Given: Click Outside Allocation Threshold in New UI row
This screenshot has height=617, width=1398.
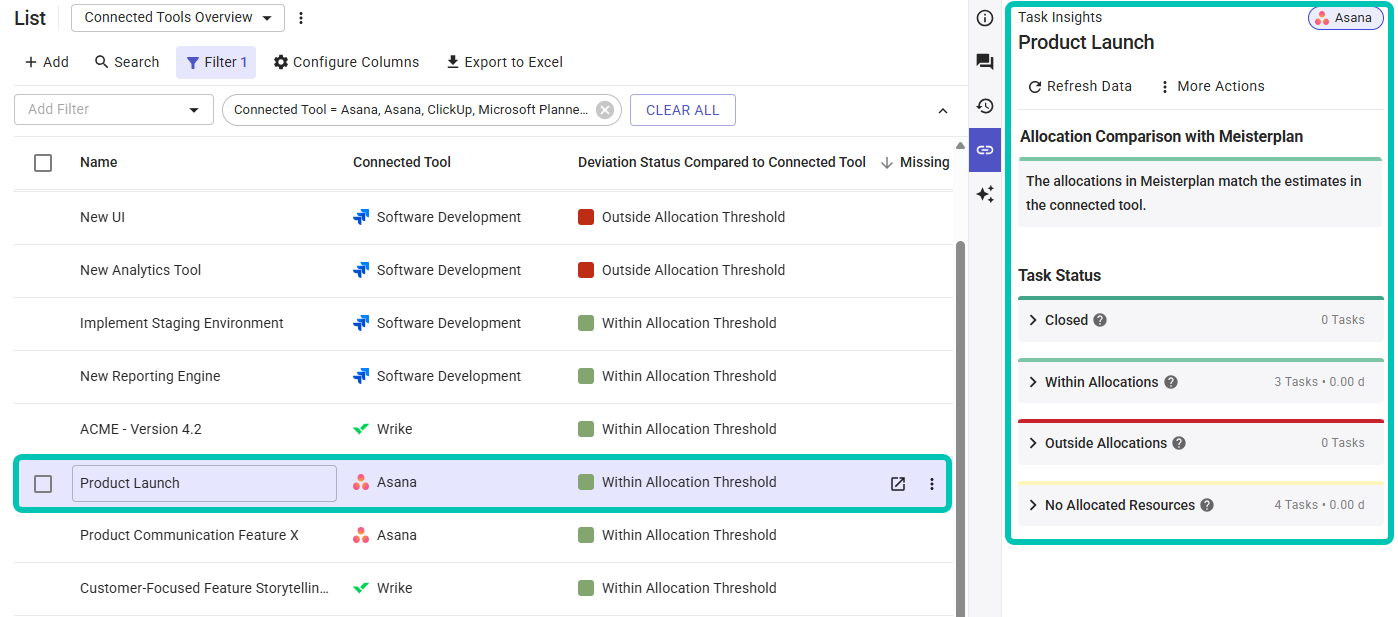Looking at the screenshot, I should (693, 217).
